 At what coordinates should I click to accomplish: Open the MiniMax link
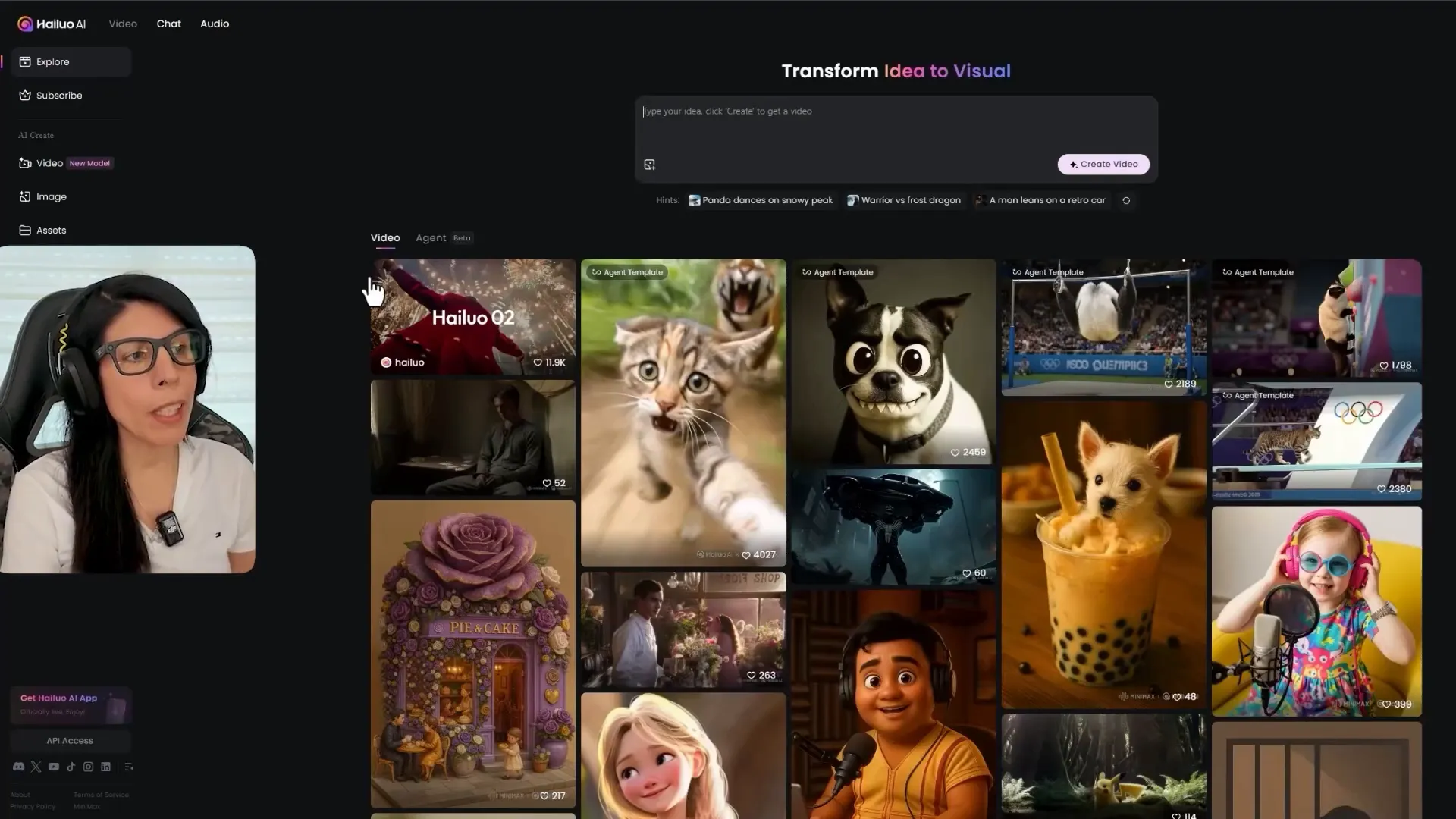(86, 806)
